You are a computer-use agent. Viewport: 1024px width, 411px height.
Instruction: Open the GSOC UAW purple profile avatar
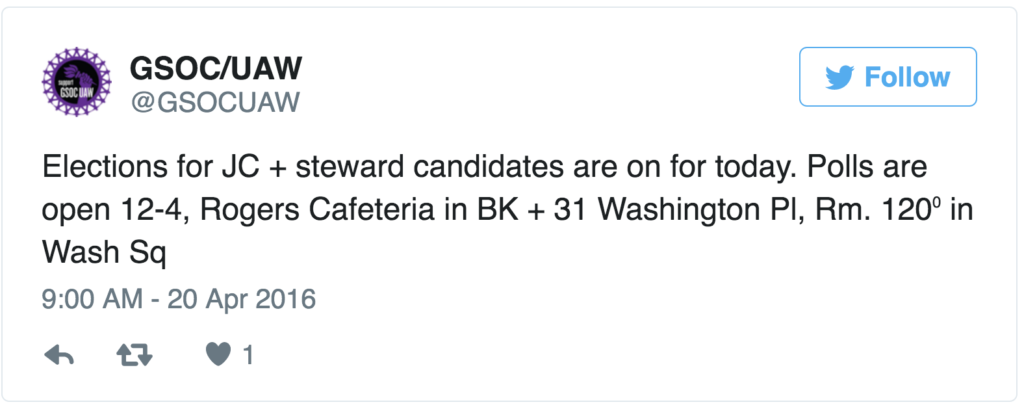pyautogui.click(x=76, y=82)
